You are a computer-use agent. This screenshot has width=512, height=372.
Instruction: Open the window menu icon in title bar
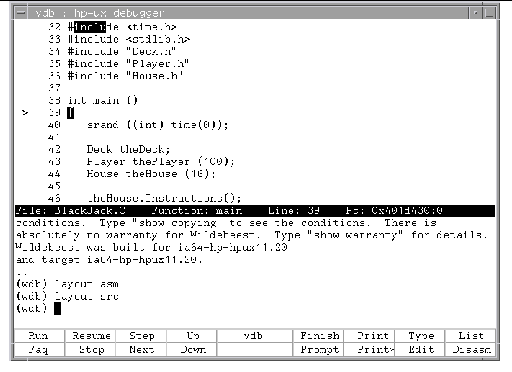pos(21,13)
